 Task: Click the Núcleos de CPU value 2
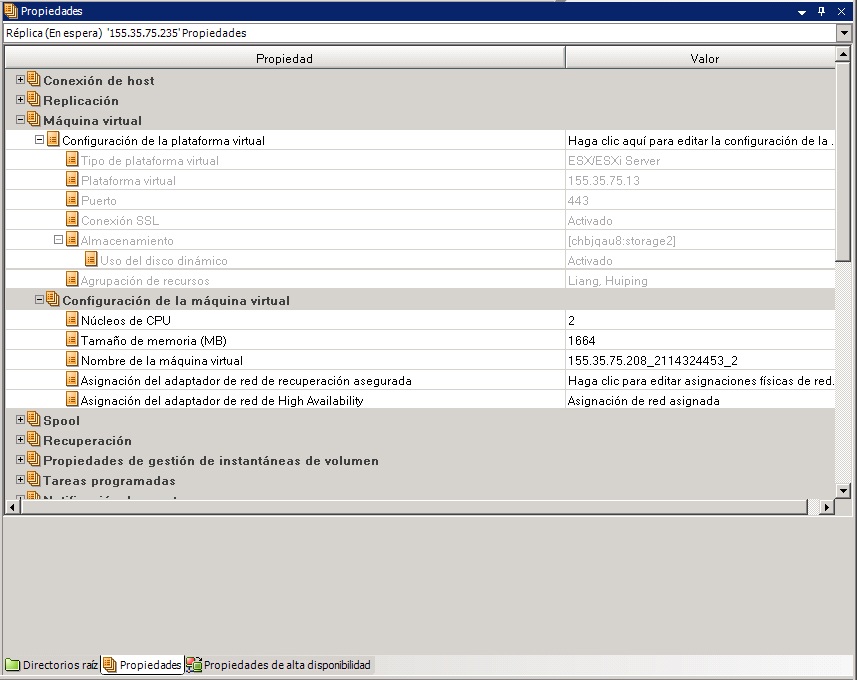click(x=700, y=320)
